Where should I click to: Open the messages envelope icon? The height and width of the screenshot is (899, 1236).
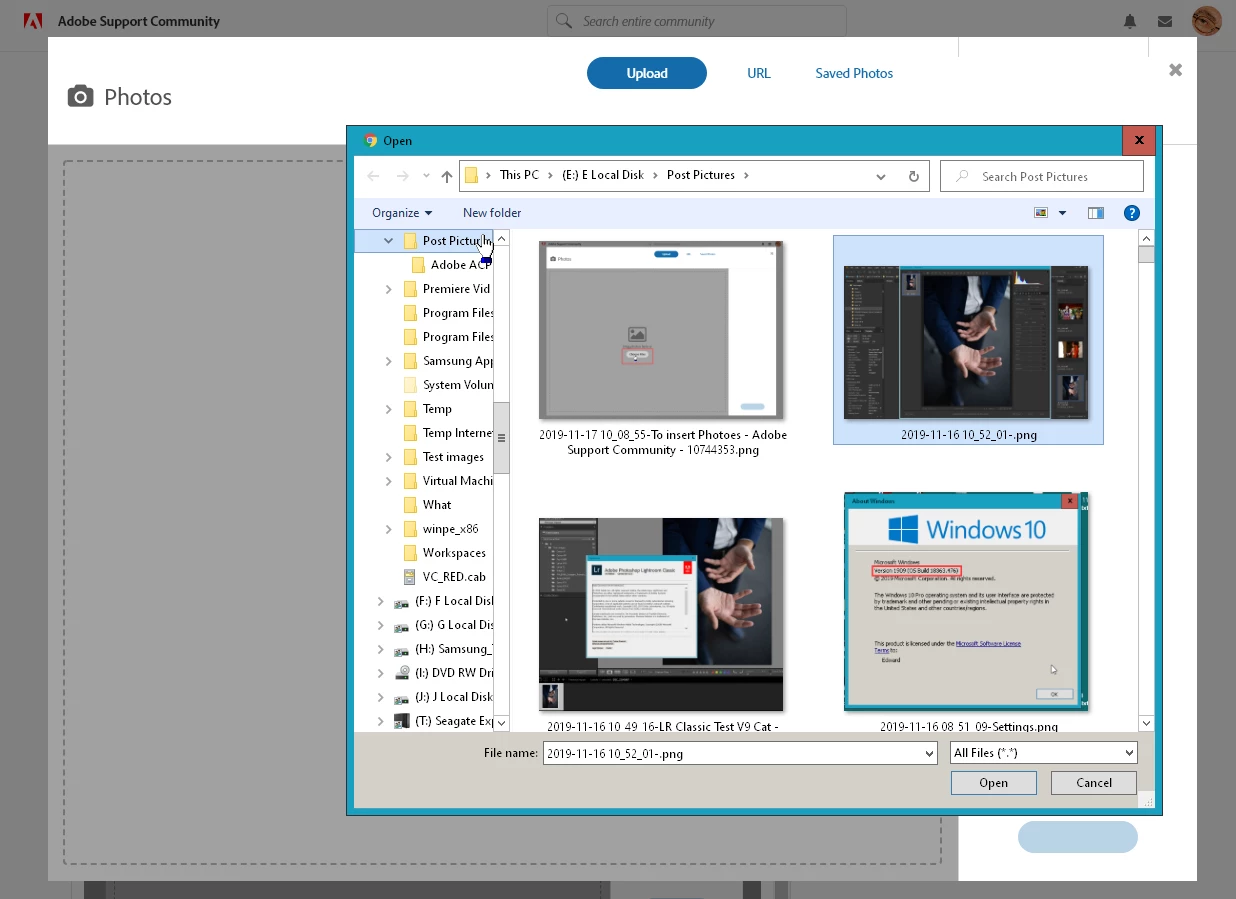tap(1165, 21)
